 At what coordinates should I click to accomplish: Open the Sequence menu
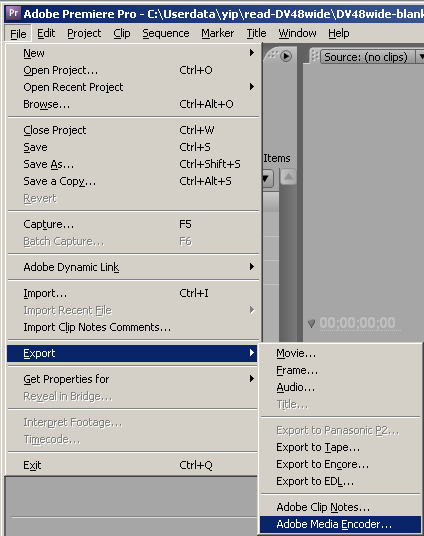[x=166, y=34]
